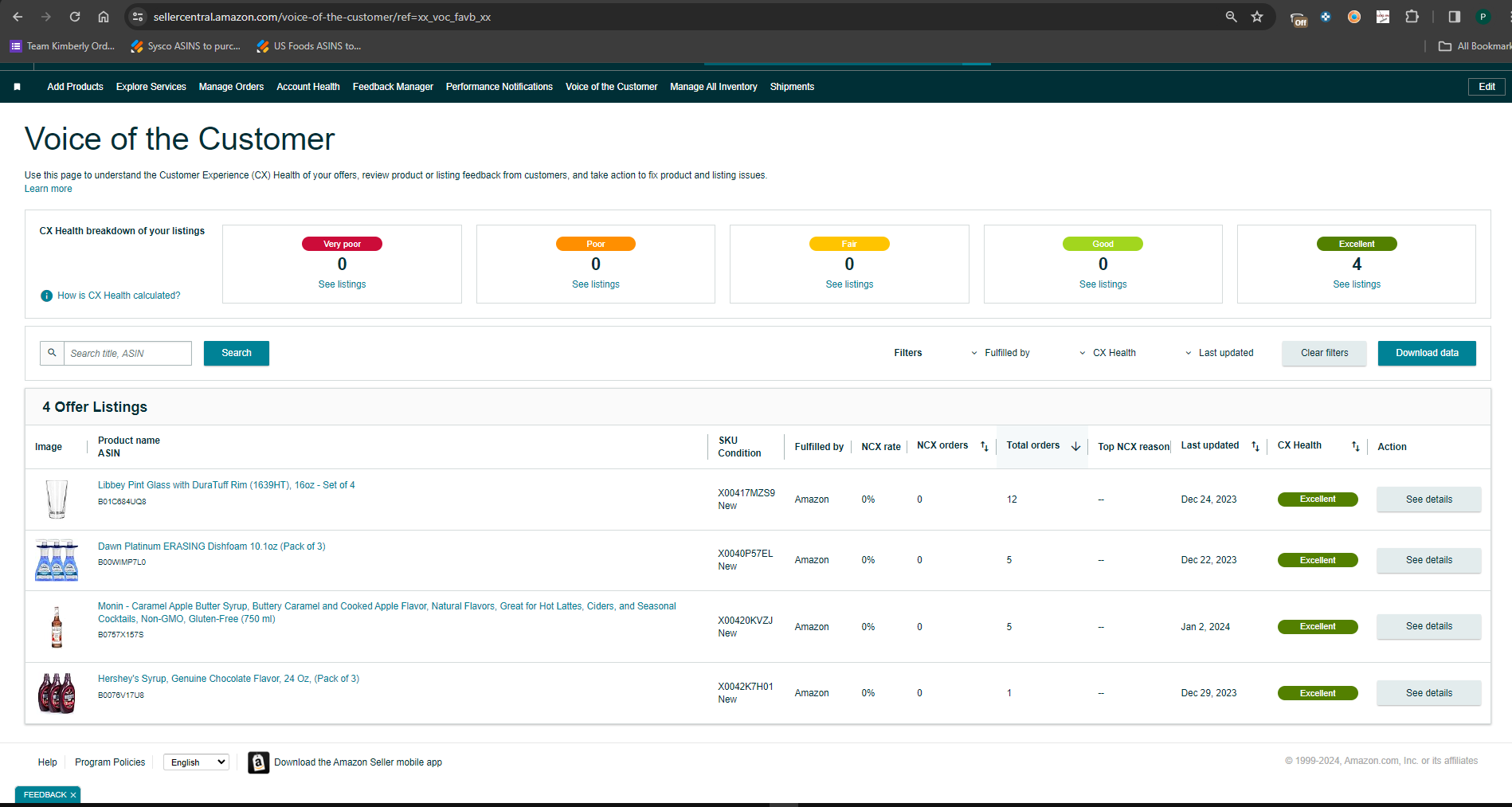Open the All Bookmarks folder
The width and height of the screenshot is (1512, 807).
(1475, 46)
